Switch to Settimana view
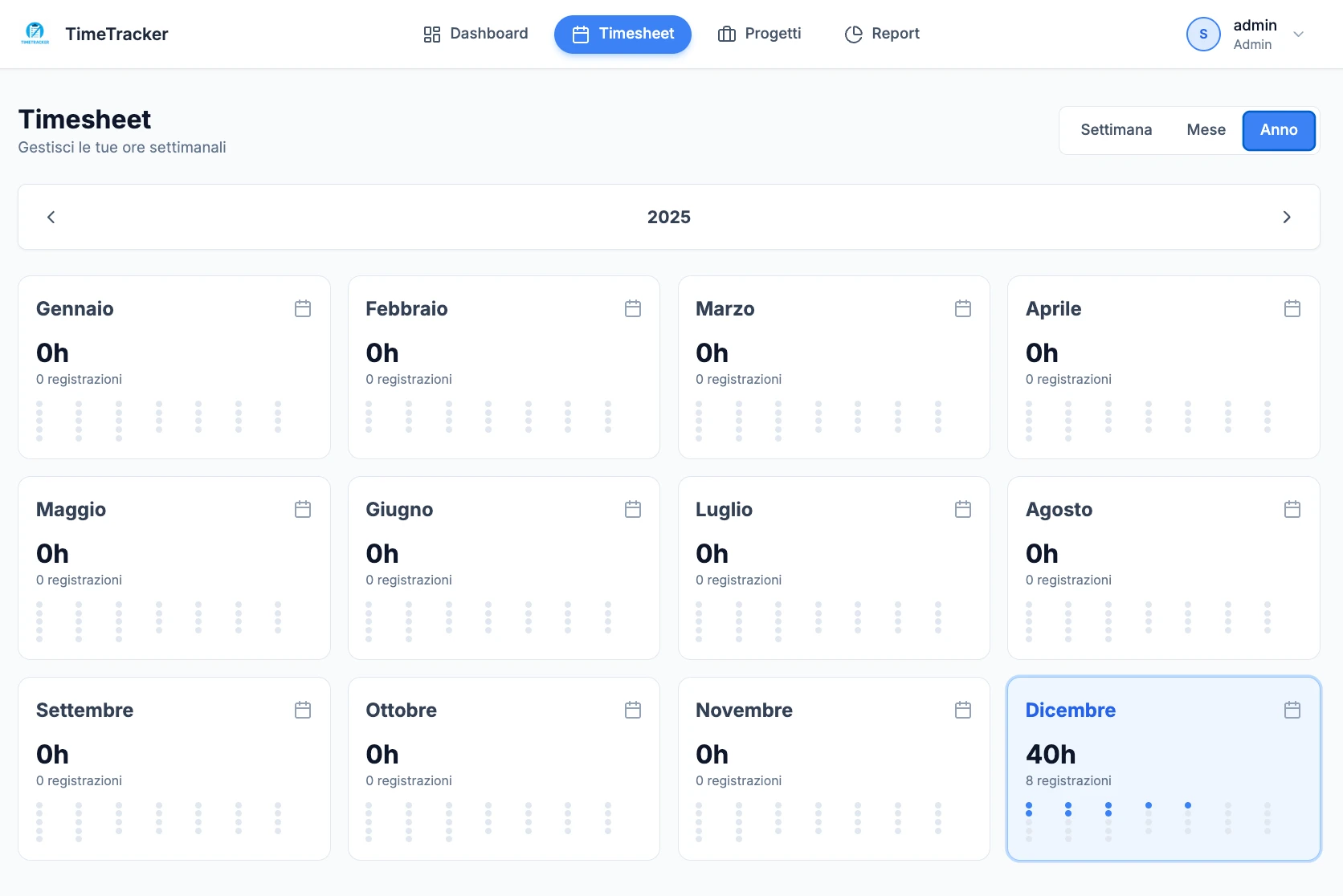The height and width of the screenshot is (896, 1343). tap(1116, 130)
